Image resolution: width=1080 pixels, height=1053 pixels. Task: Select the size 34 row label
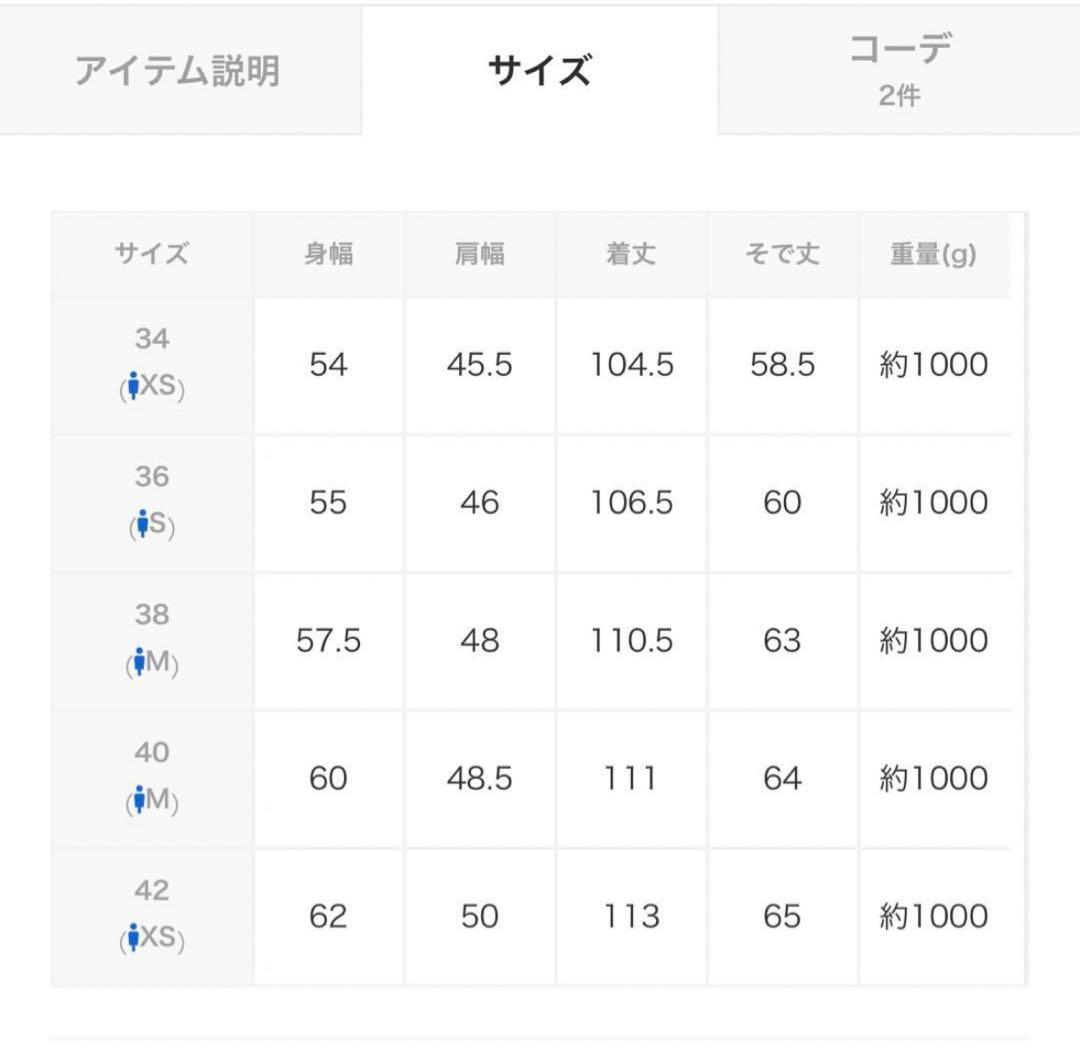click(152, 340)
